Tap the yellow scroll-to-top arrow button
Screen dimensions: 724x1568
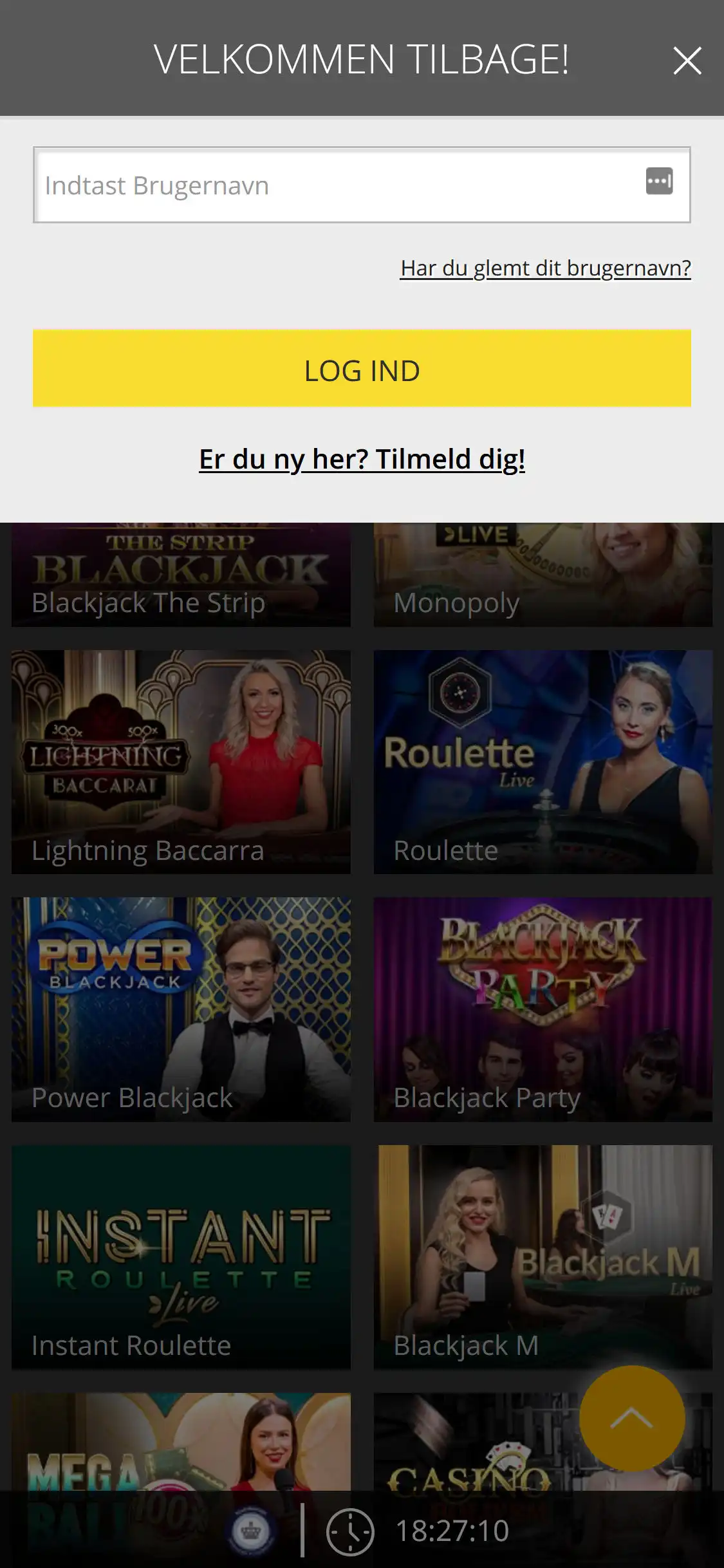[x=632, y=1419]
